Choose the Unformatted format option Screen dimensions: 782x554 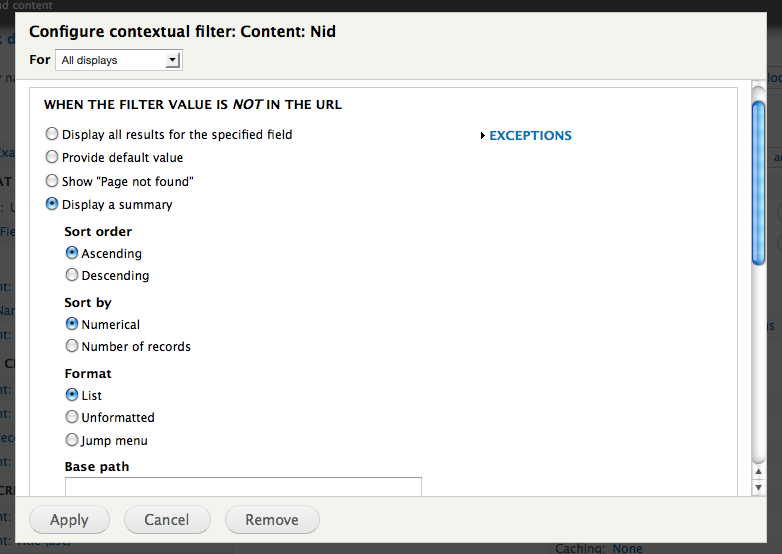click(72, 417)
